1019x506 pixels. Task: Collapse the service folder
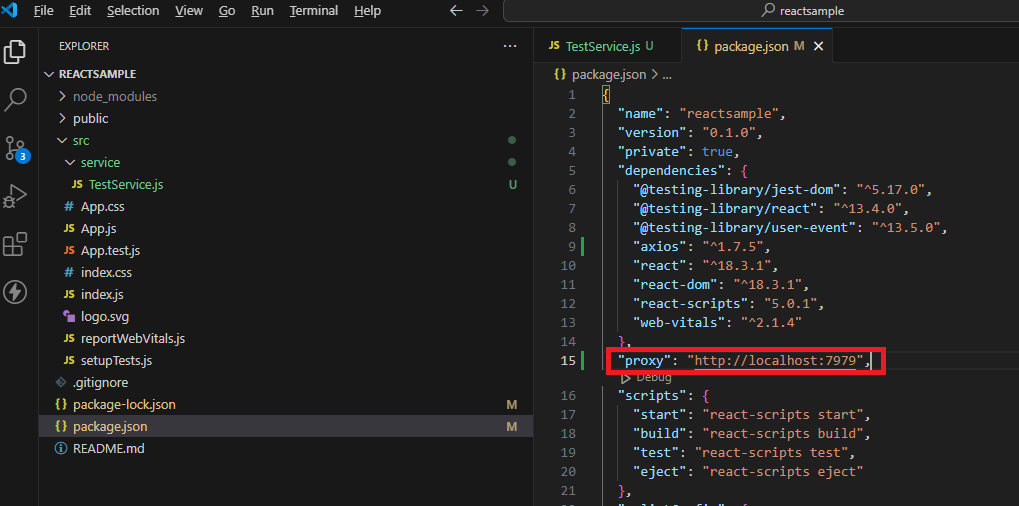point(99,162)
